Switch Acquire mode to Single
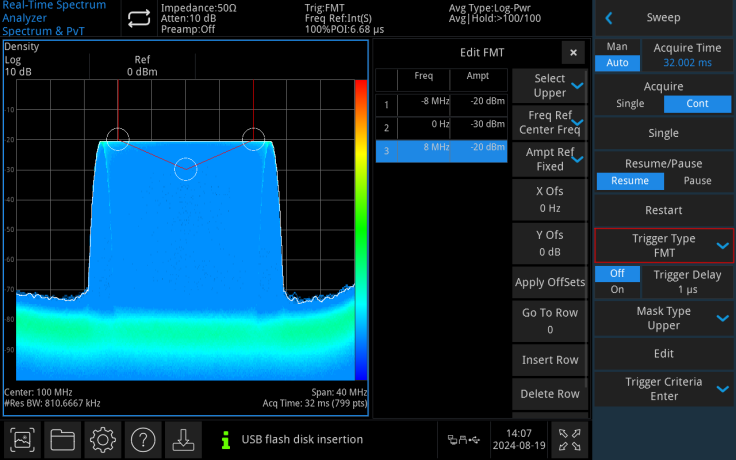Image resolution: width=736 pixels, height=460 pixels. [630, 104]
